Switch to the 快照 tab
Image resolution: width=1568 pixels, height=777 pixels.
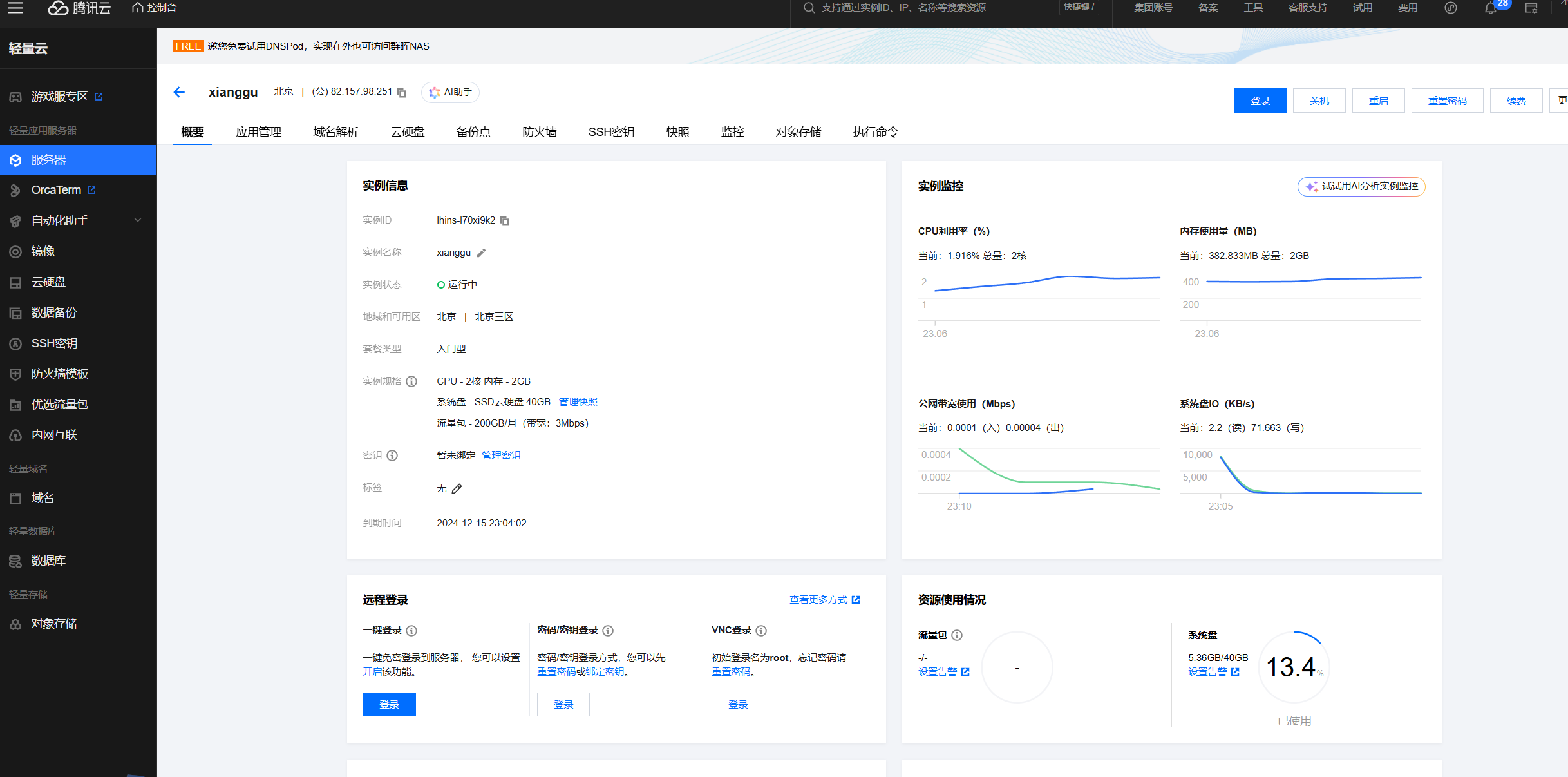(x=678, y=132)
